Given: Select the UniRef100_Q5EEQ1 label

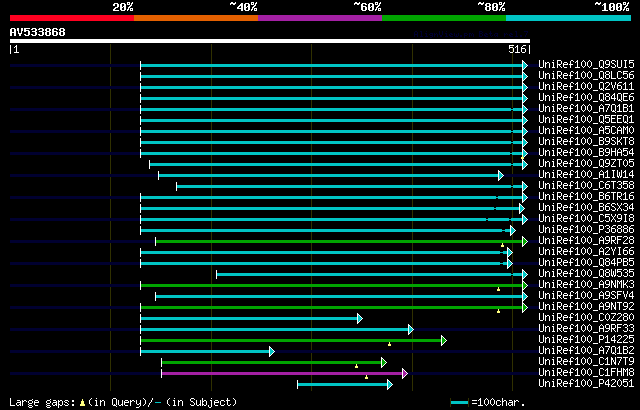Looking at the screenshot, I should [586, 120].
